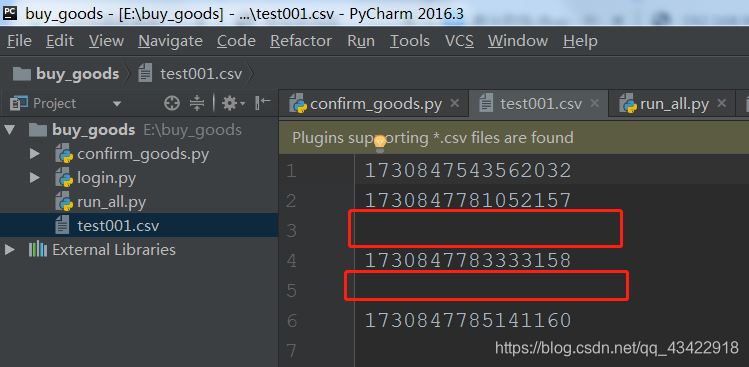Open the Project panel settings gear
749x367 pixels.
(233, 103)
